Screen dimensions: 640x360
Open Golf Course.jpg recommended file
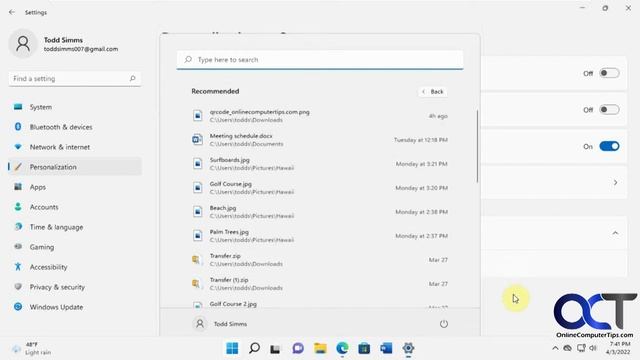(320, 188)
